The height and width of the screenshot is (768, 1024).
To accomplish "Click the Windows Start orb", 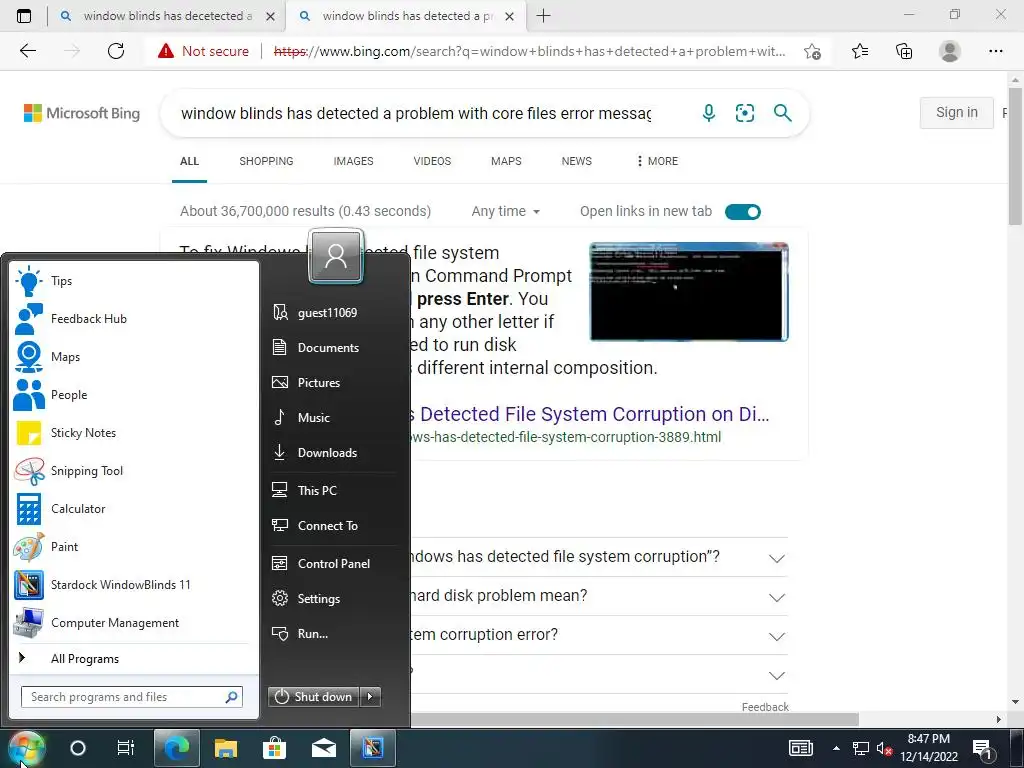I will 26,748.
